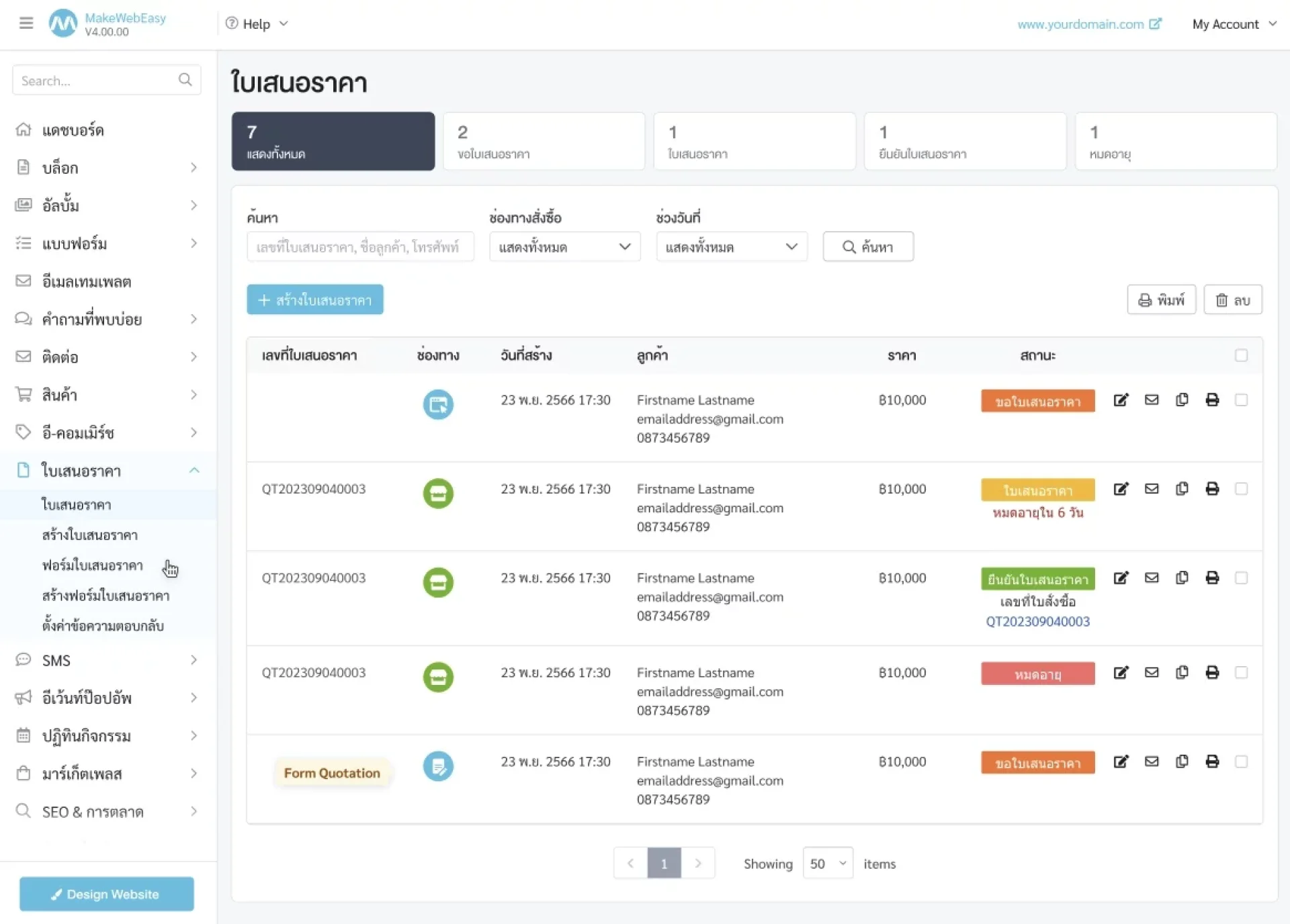Check the checkbox of the first quotation row
The width and height of the screenshot is (1290, 924).
point(1241,400)
